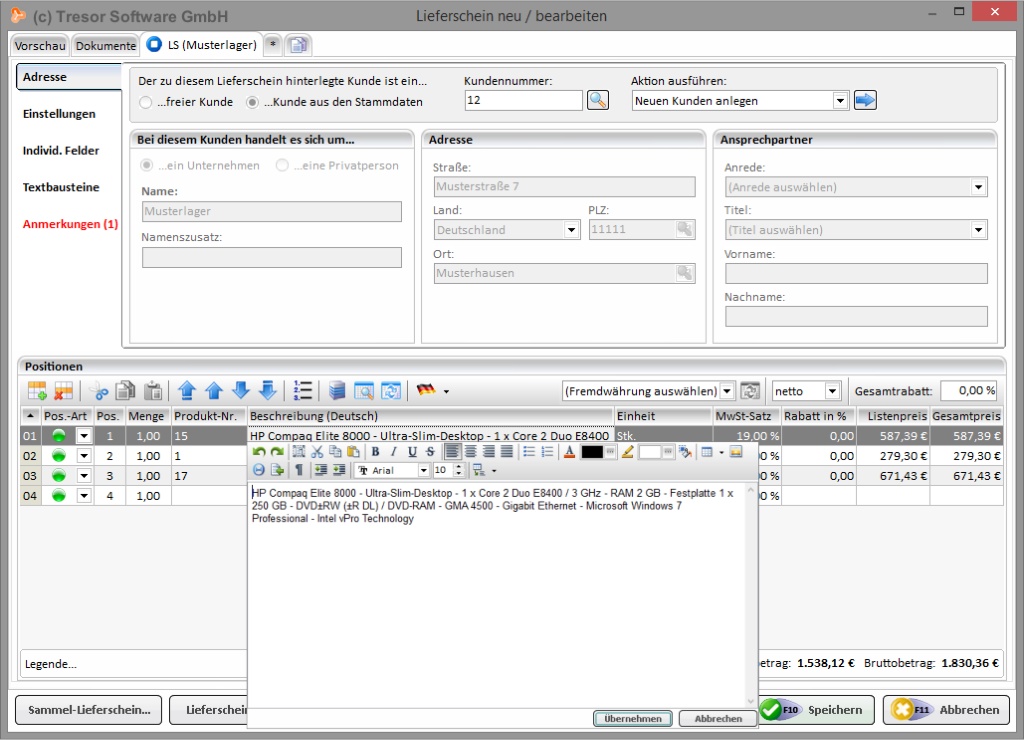Click the customer search magnifier icon

tap(597, 100)
